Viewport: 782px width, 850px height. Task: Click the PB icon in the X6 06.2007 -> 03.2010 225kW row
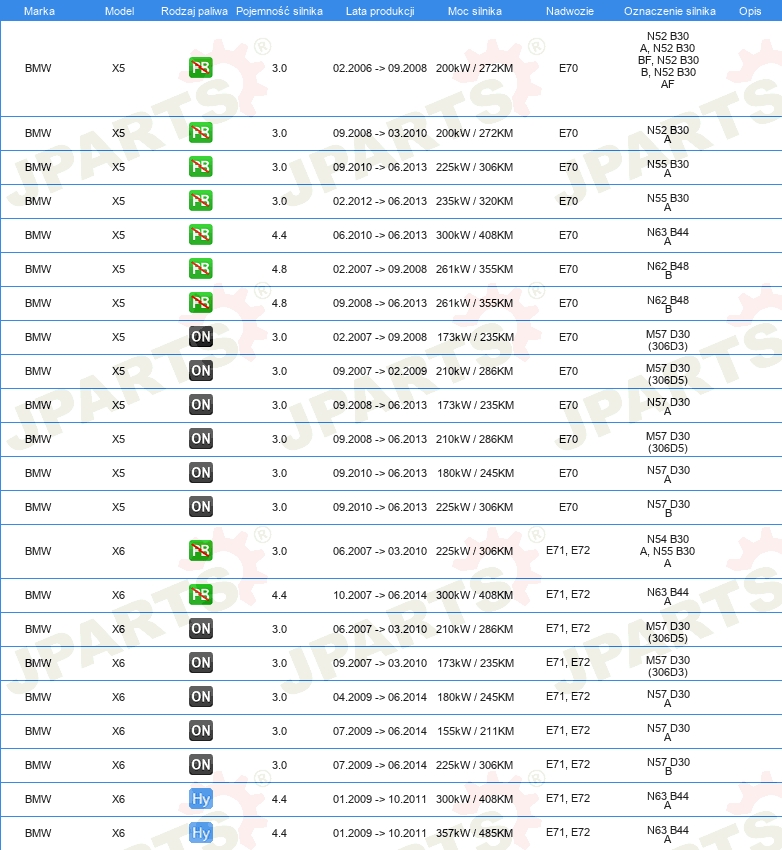pyautogui.click(x=201, y=551)
